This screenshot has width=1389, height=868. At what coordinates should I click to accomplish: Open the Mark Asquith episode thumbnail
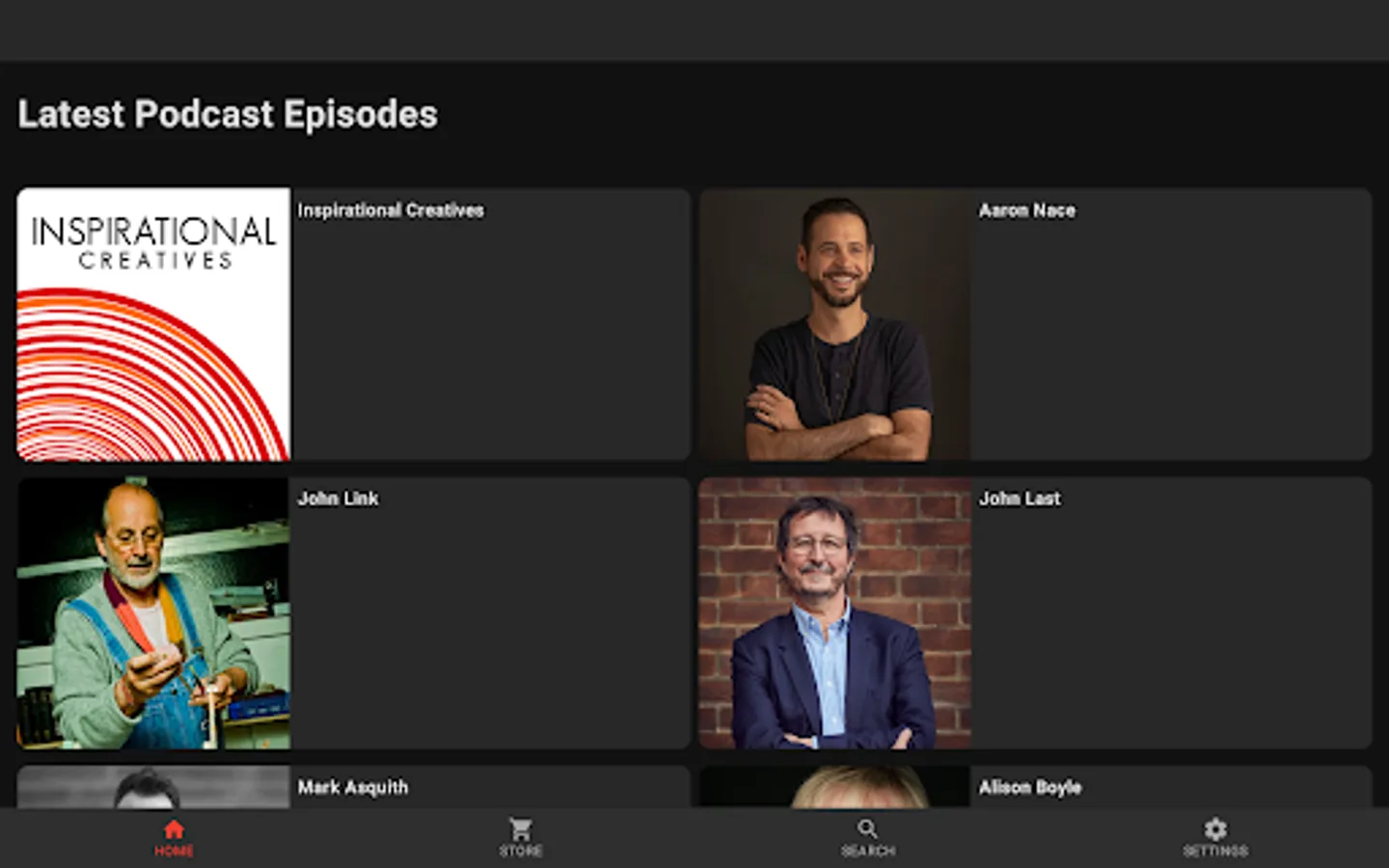point(153,787)
